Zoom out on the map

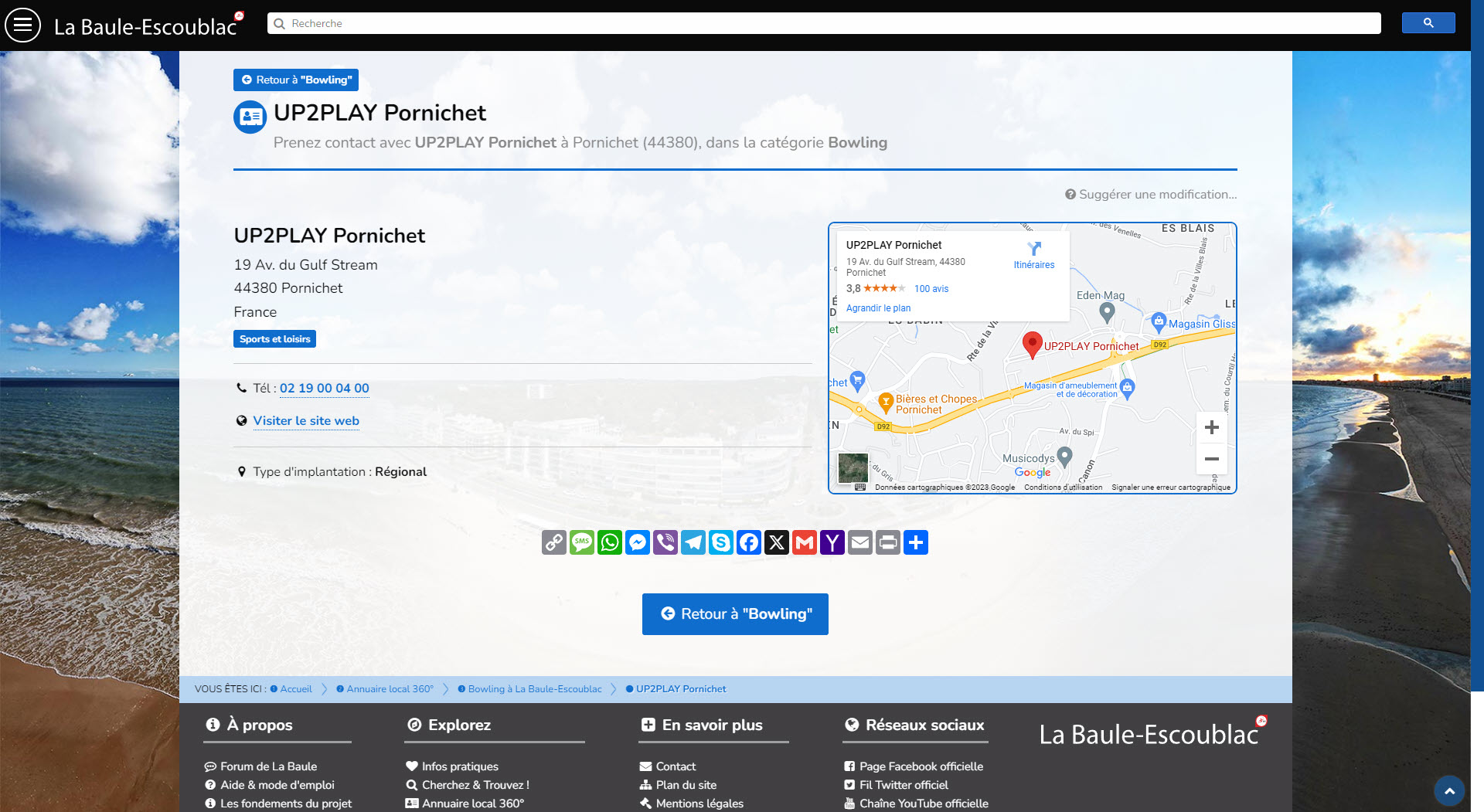coord(1211,459)
